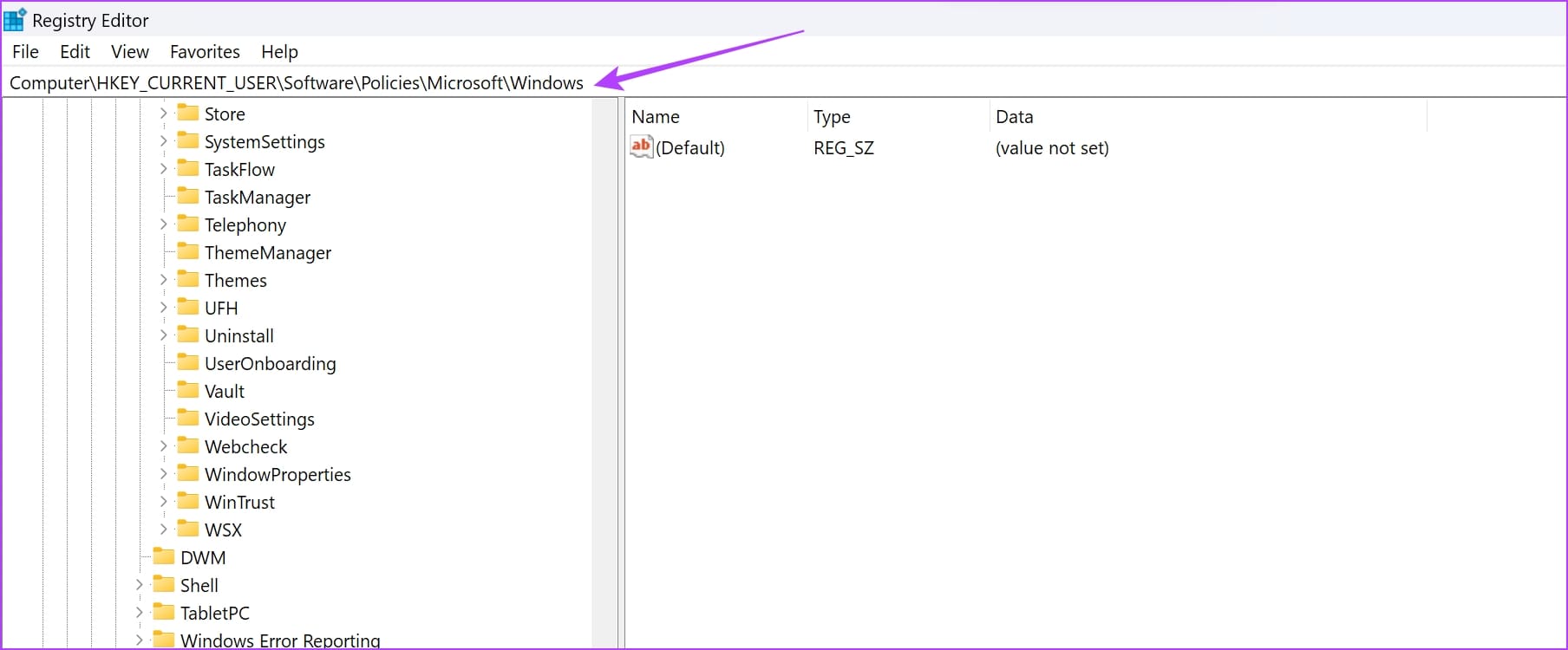Image resolution: width=1568 pixels, height=650 pixels.
Task: Expand the Uninstall key
Action: (x=163, y=335)
